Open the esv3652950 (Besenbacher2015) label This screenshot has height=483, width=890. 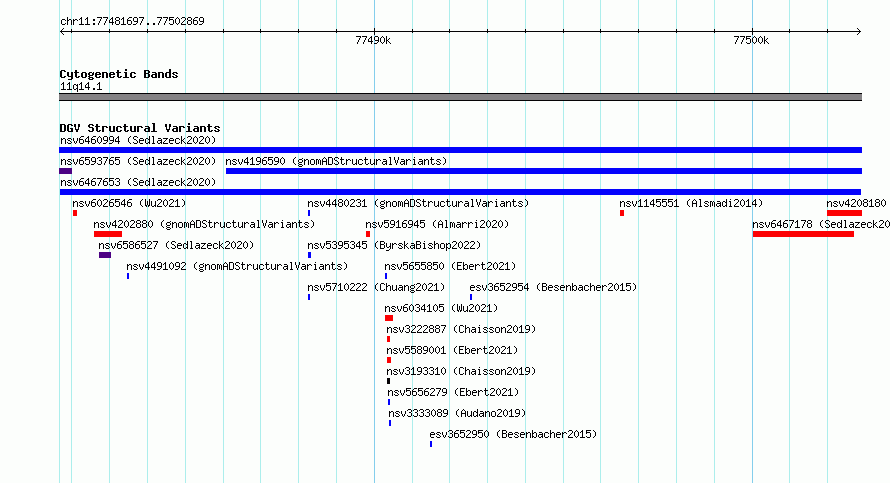tap(513, 434)
